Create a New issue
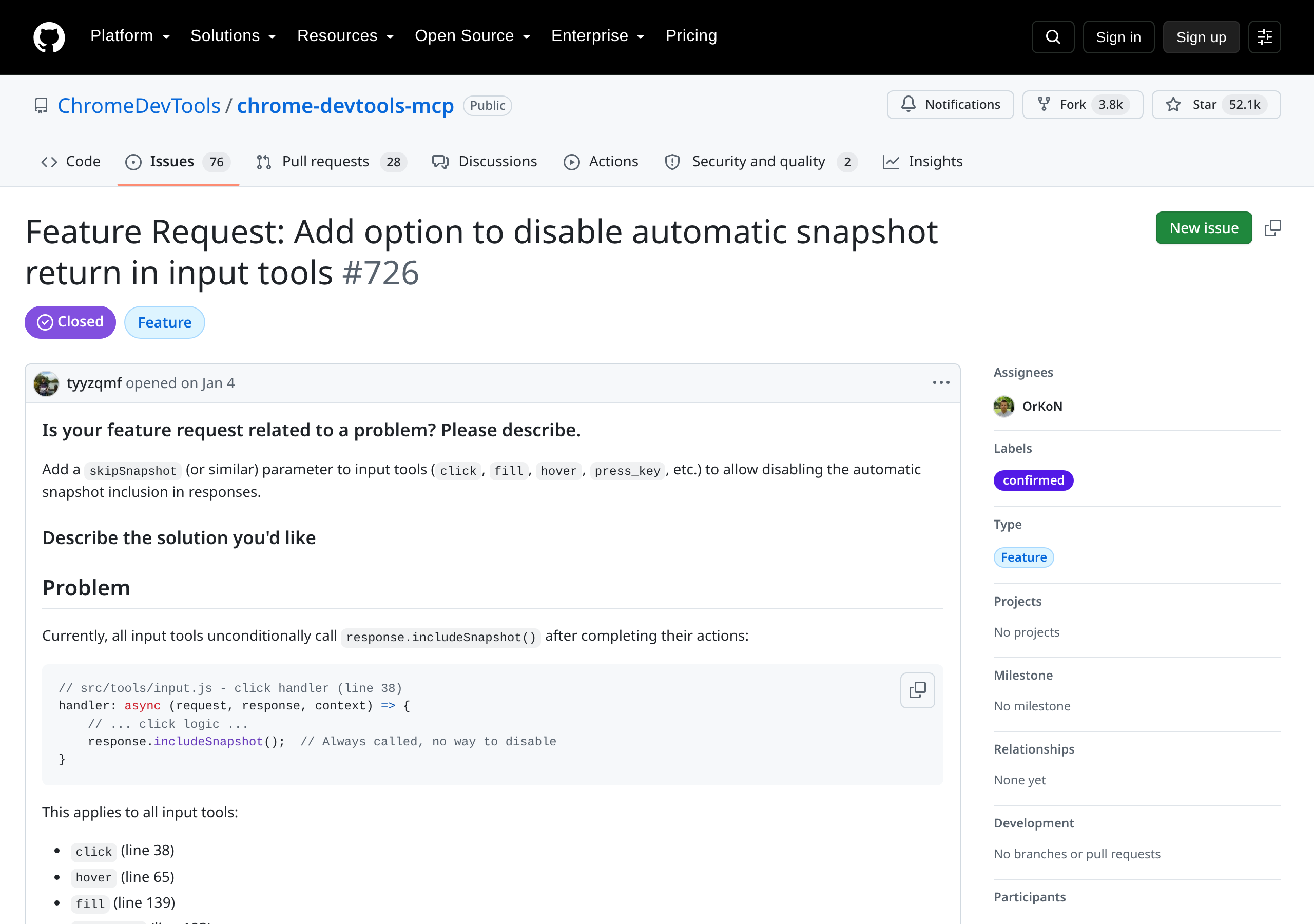This screenshot has height=924, width=1314. 1204,228
